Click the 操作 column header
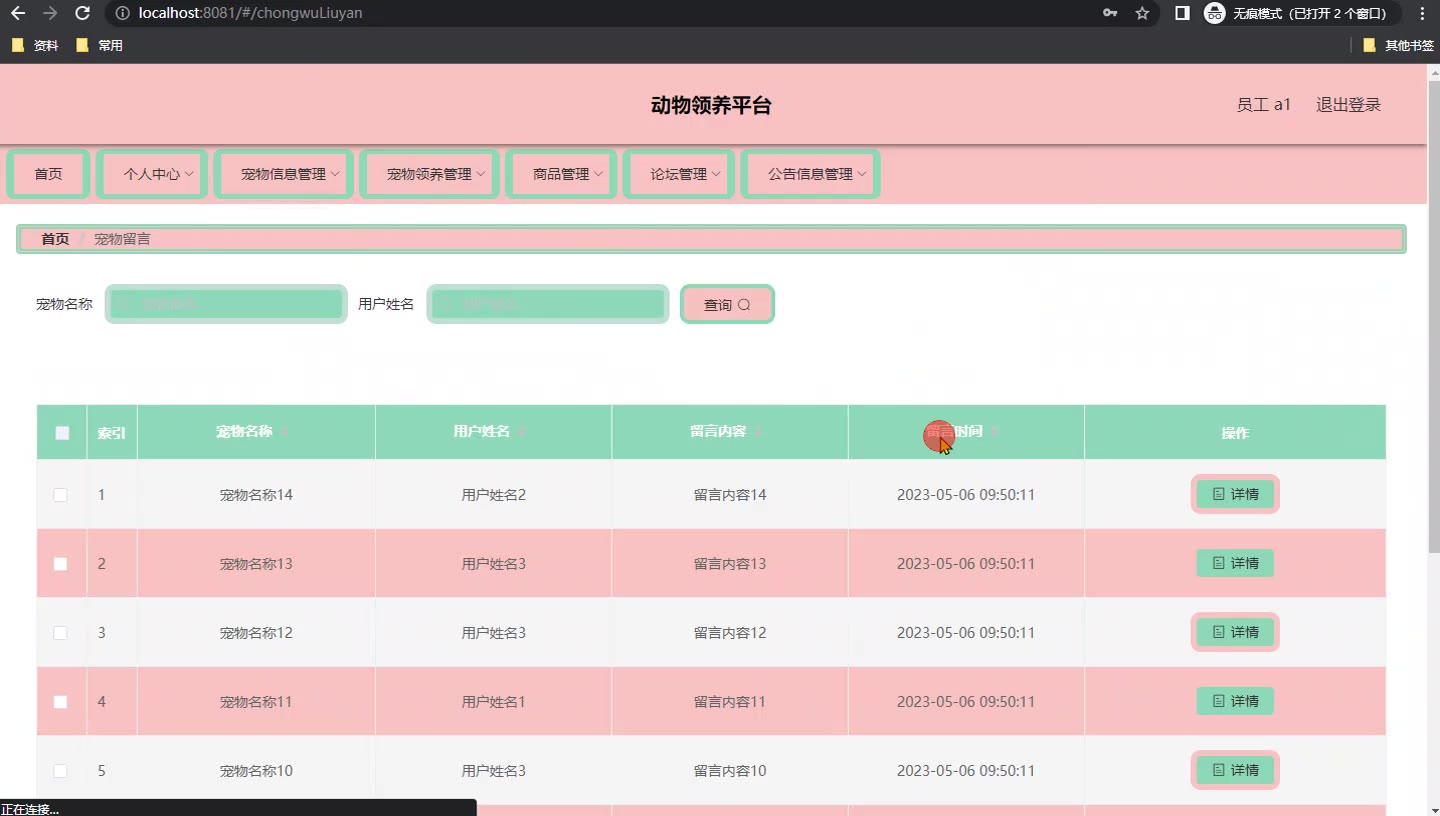1440x816 pixels. 1235,433
